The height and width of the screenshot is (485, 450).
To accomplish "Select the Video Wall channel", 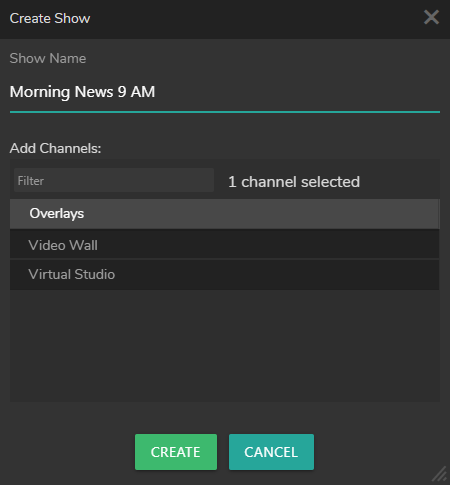I will [225, 245].
